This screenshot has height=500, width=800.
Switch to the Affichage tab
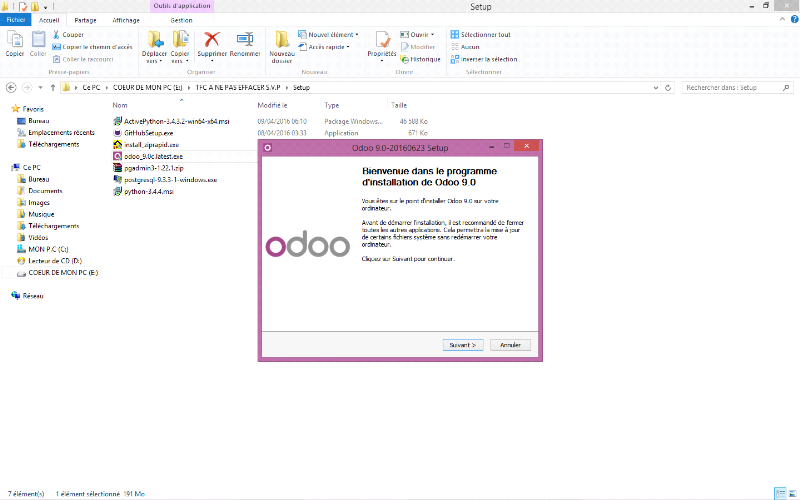pos(126,20)
